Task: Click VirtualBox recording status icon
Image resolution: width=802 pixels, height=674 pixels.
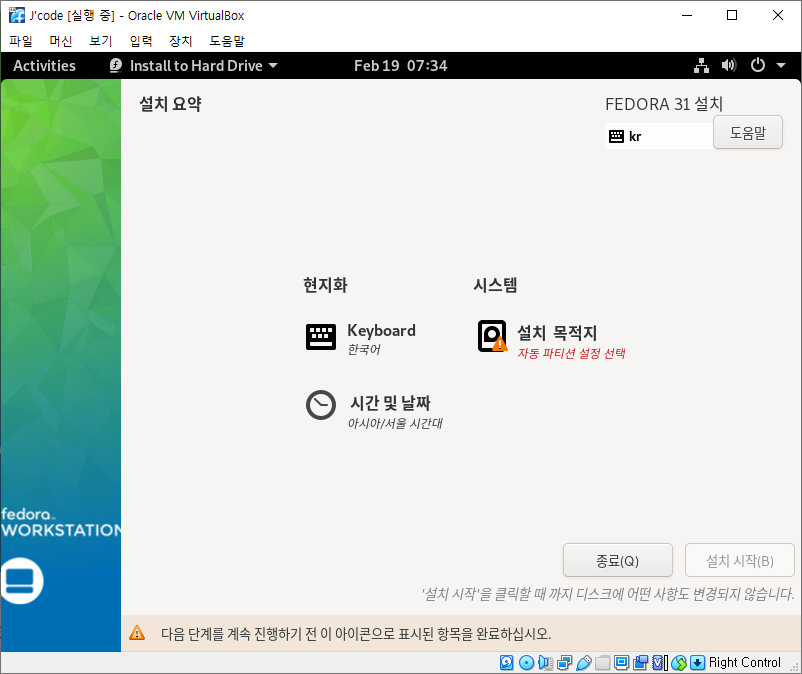Action: click(640, 663)
